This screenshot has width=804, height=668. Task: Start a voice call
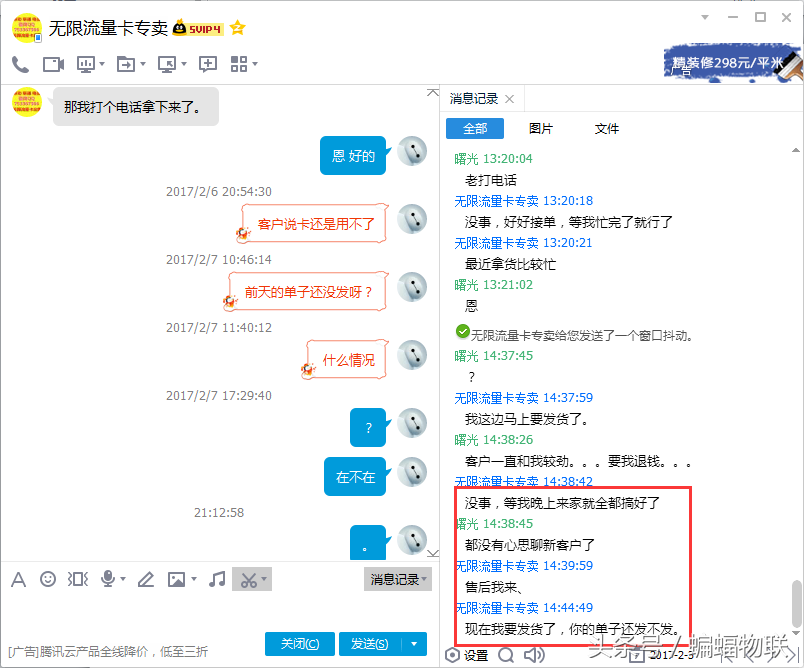(21, 63)
